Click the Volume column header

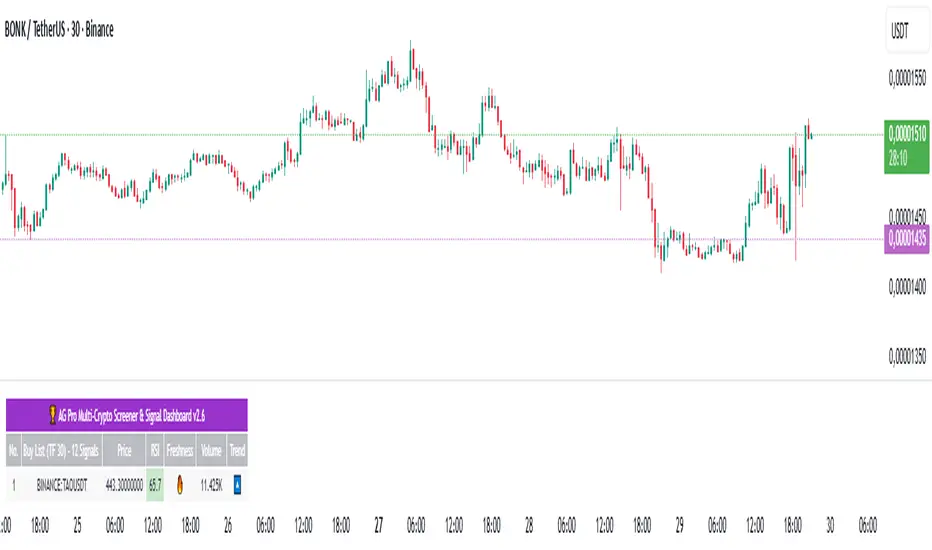[x=211, y=450]
